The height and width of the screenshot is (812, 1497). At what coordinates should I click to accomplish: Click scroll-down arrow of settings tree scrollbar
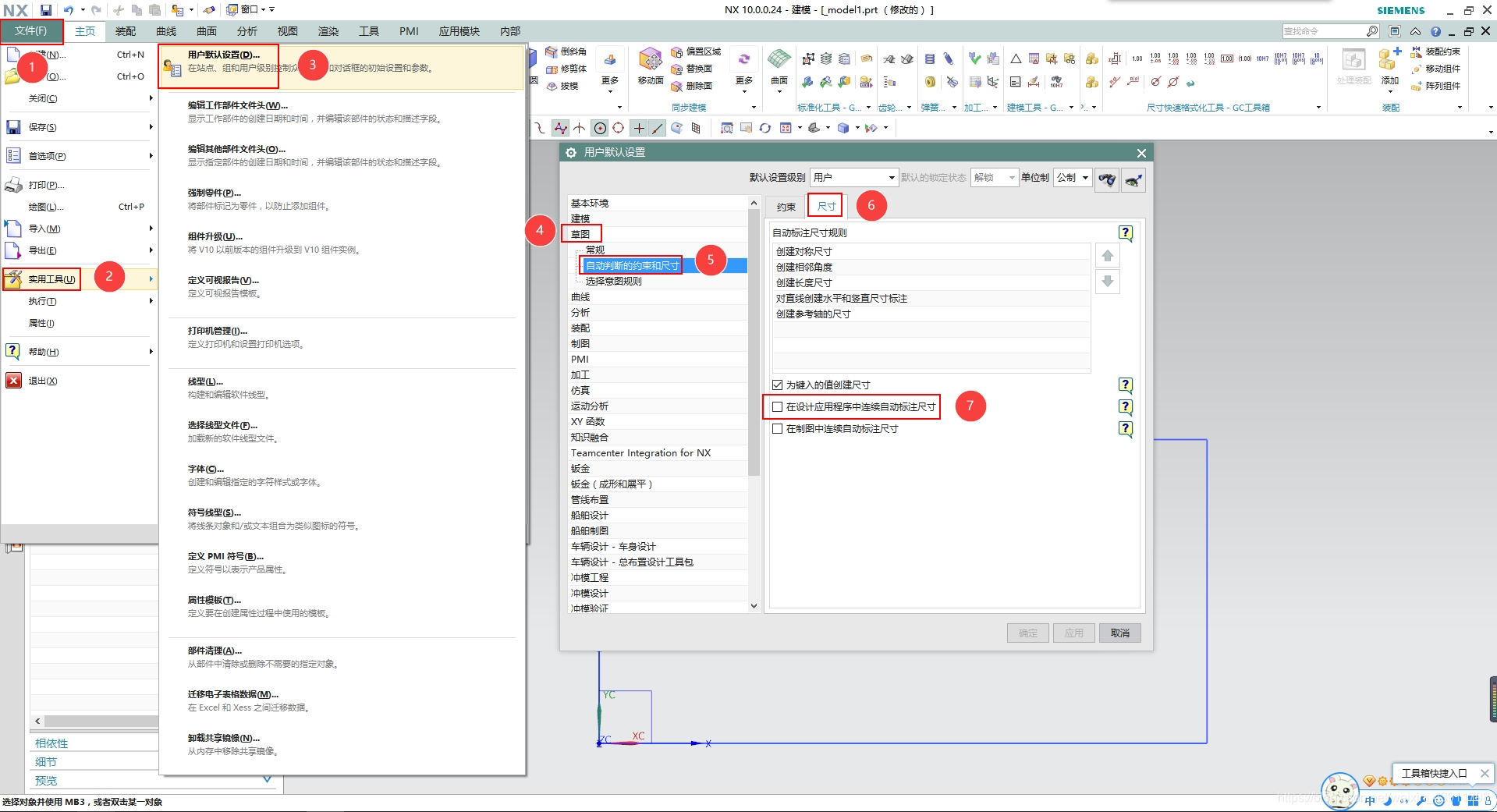754,605
